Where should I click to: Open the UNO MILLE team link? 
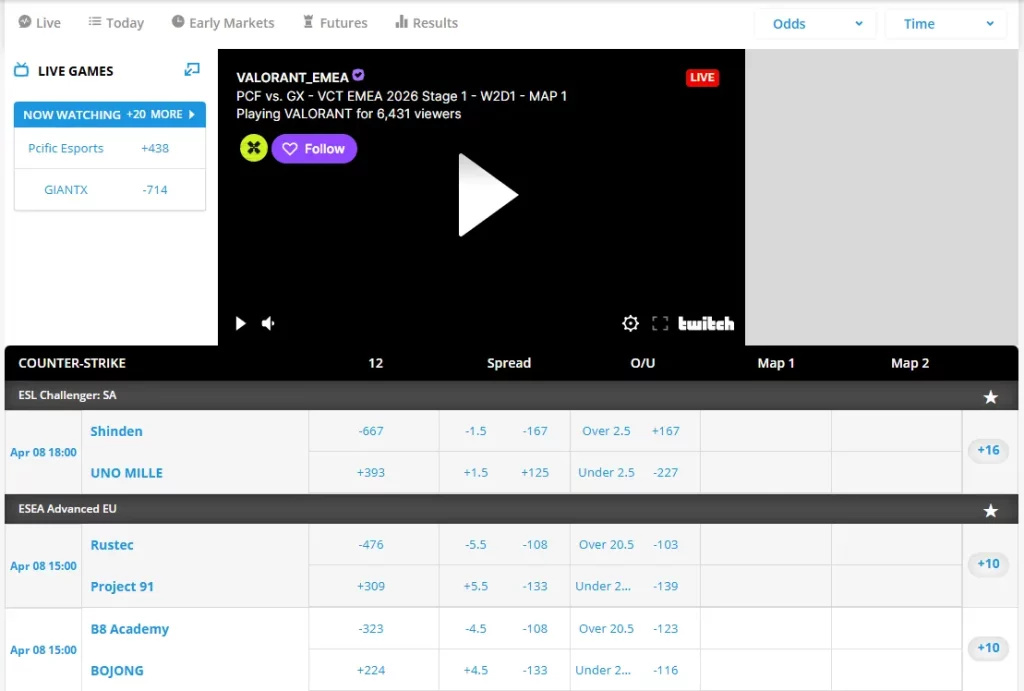tap(127, 473)
